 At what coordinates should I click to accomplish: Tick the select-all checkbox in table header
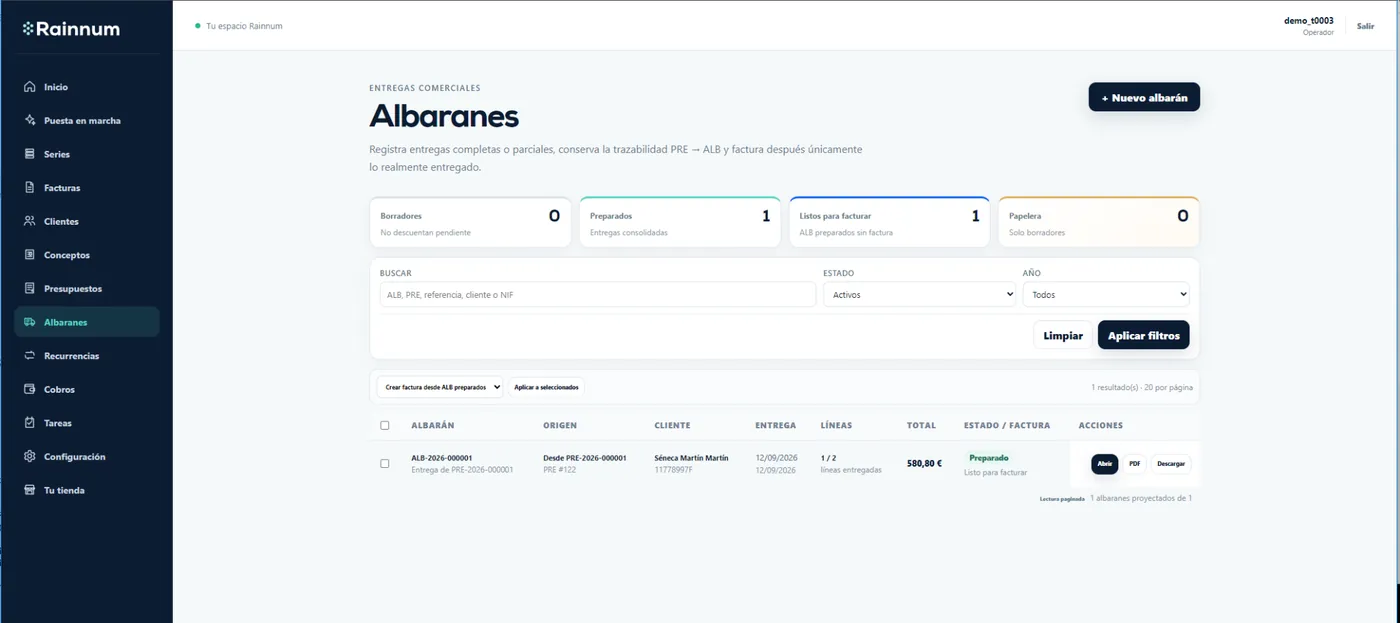385,425
